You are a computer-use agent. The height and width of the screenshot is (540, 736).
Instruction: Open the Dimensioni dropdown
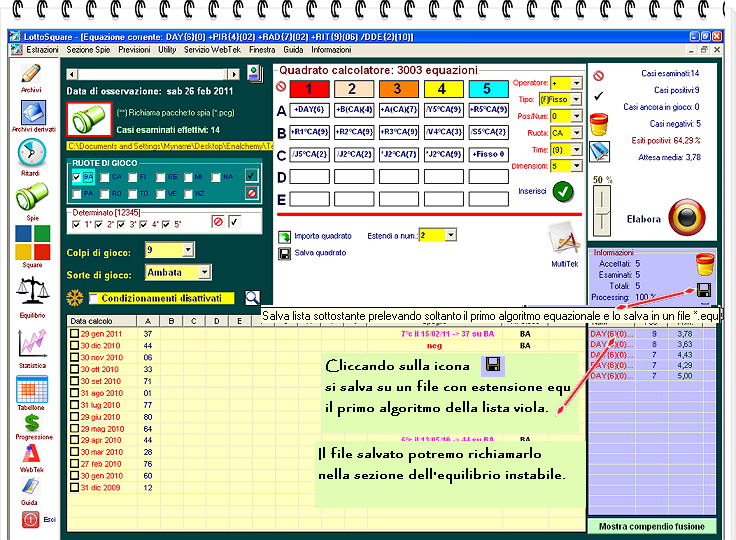click(x=576, y=166)
